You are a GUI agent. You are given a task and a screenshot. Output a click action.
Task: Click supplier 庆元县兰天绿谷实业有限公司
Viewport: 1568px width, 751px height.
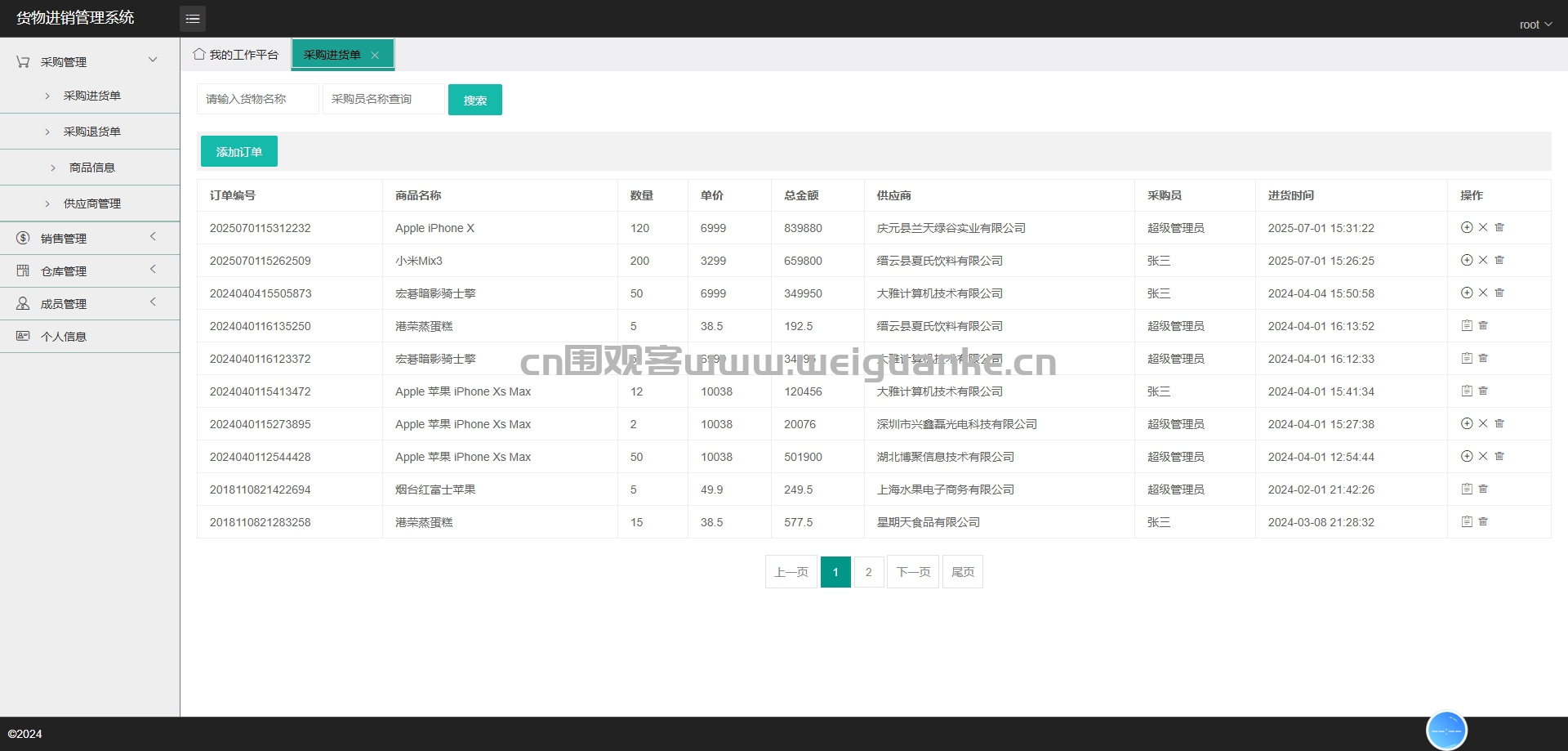coord(951,228)
